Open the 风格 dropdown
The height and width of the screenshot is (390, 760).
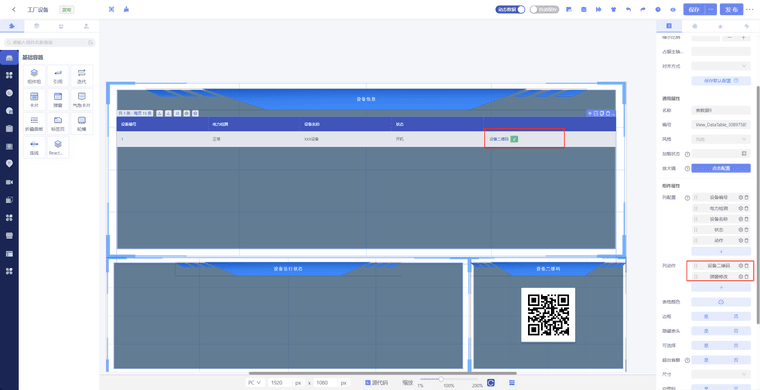(x=721, y=139)
